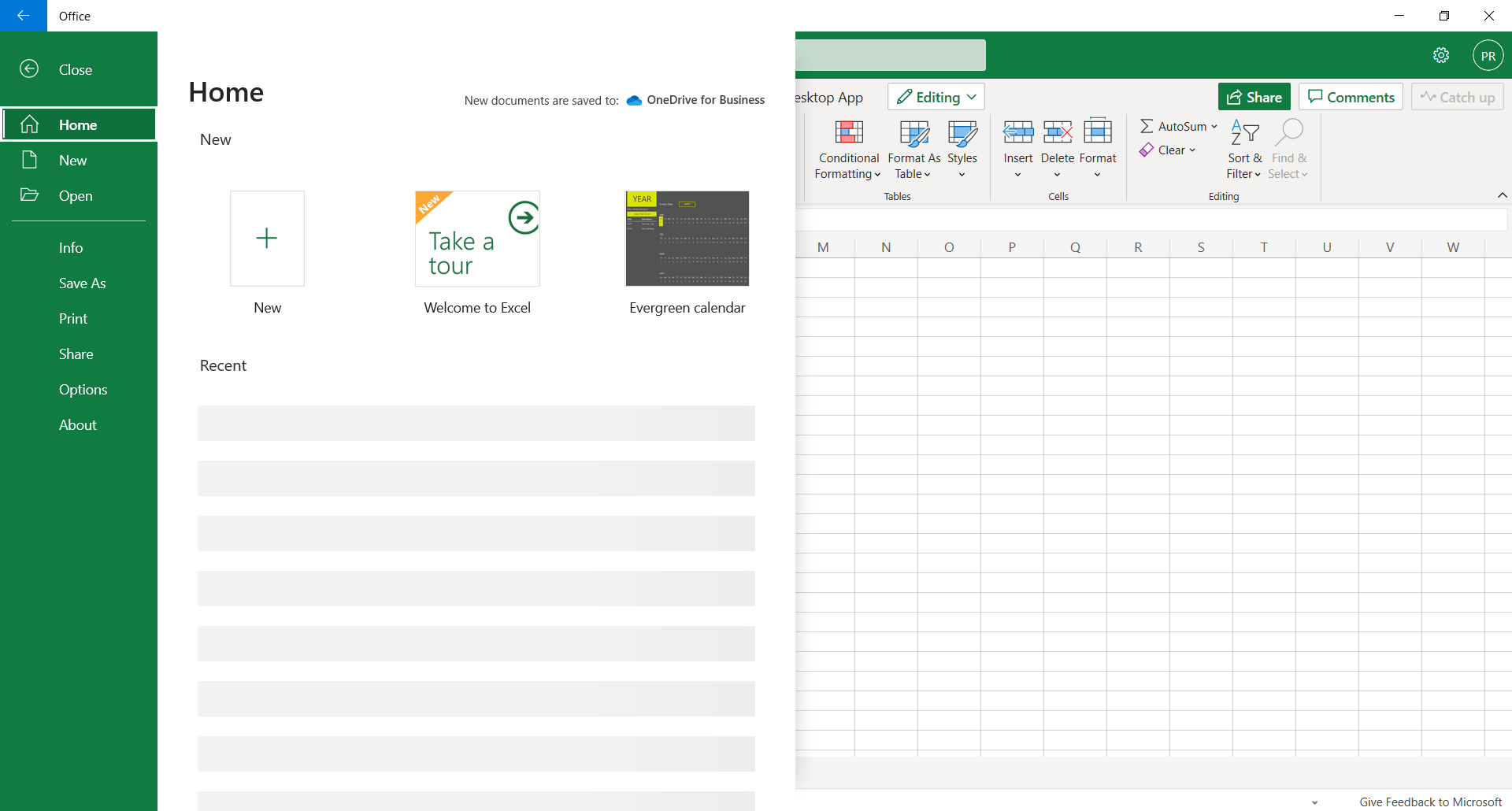This screenshot has width=1512, height=811.
Task: Click the plus icon to create blank workbook
Action: 267,238
